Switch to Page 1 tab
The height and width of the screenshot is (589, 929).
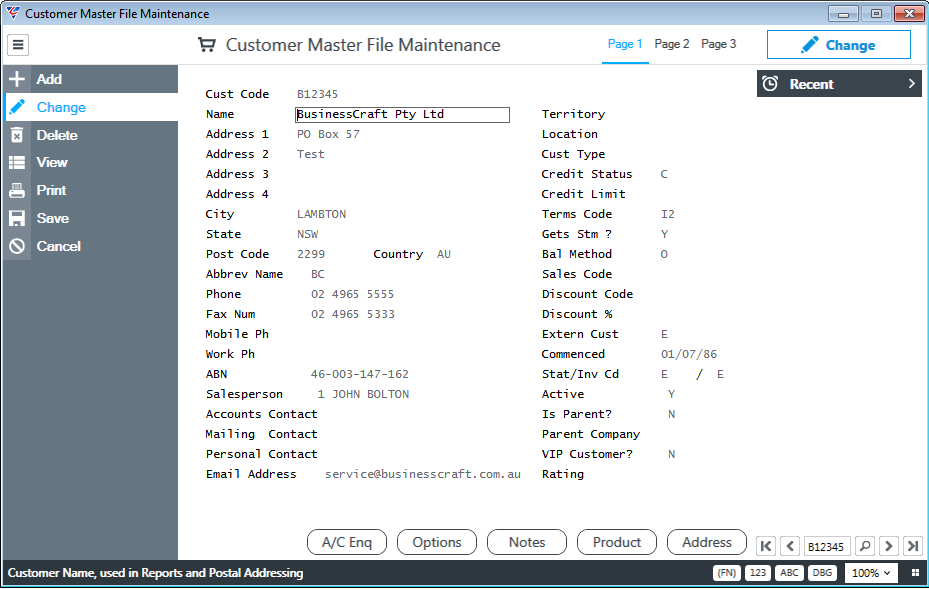point(625,44)
